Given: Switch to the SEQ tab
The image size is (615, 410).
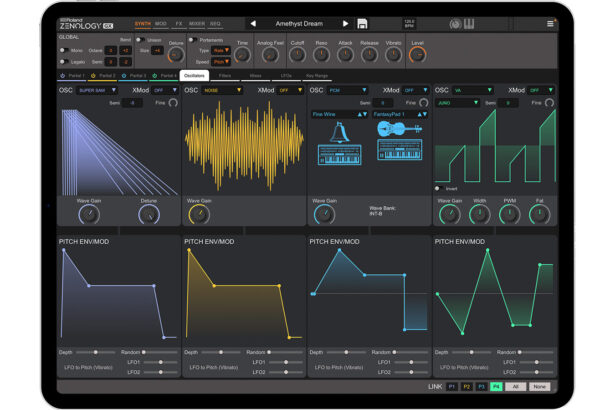Looking at the screenshot, I should (215, 24).
